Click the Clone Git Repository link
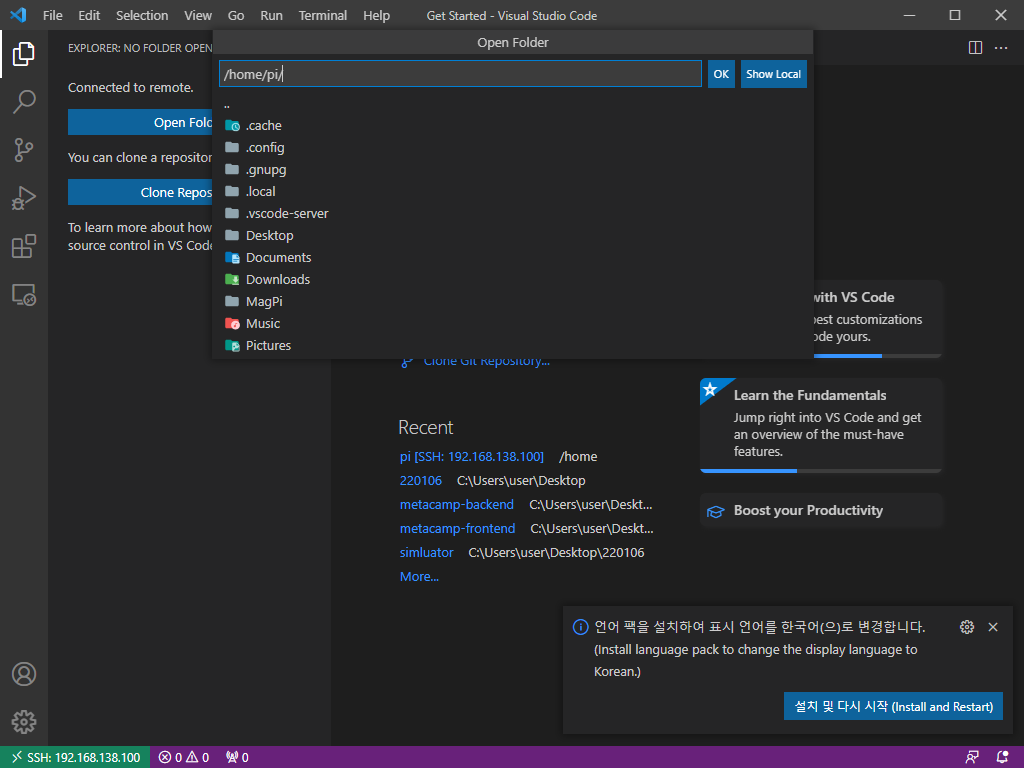 [x=487, y=361]
